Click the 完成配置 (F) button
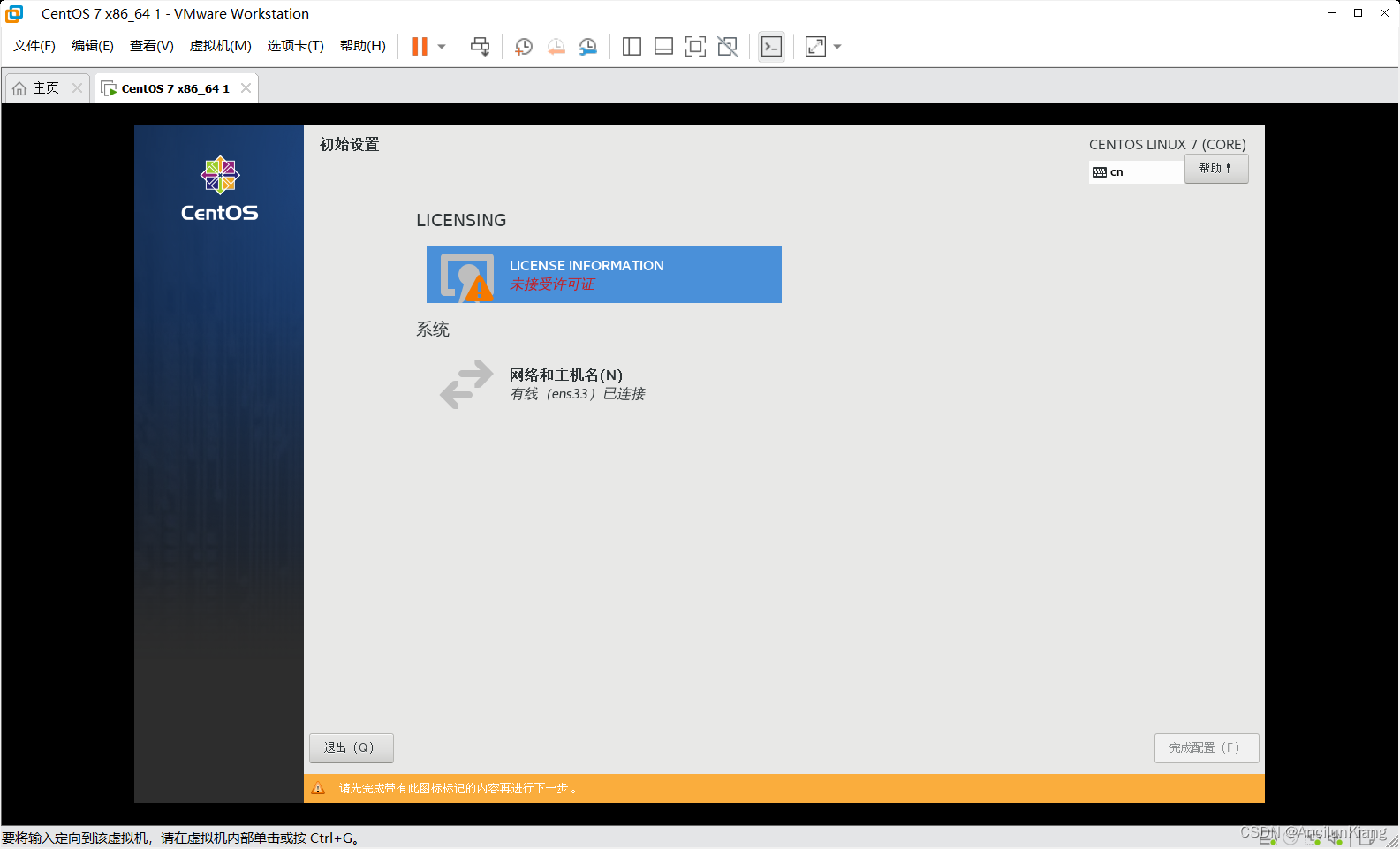1400x849 pixels. [x=1207, y=747]
